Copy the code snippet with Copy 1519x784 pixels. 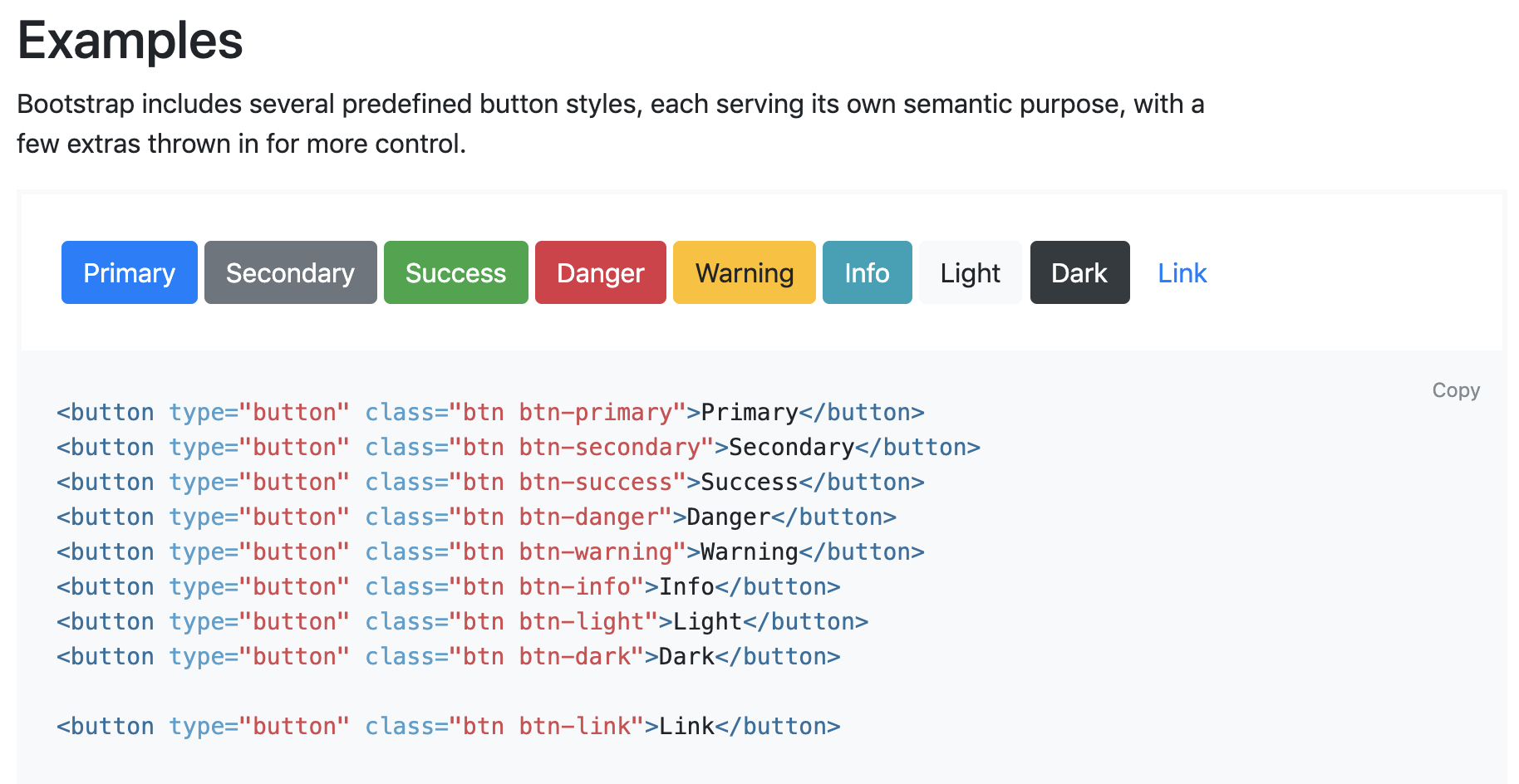1455,390
